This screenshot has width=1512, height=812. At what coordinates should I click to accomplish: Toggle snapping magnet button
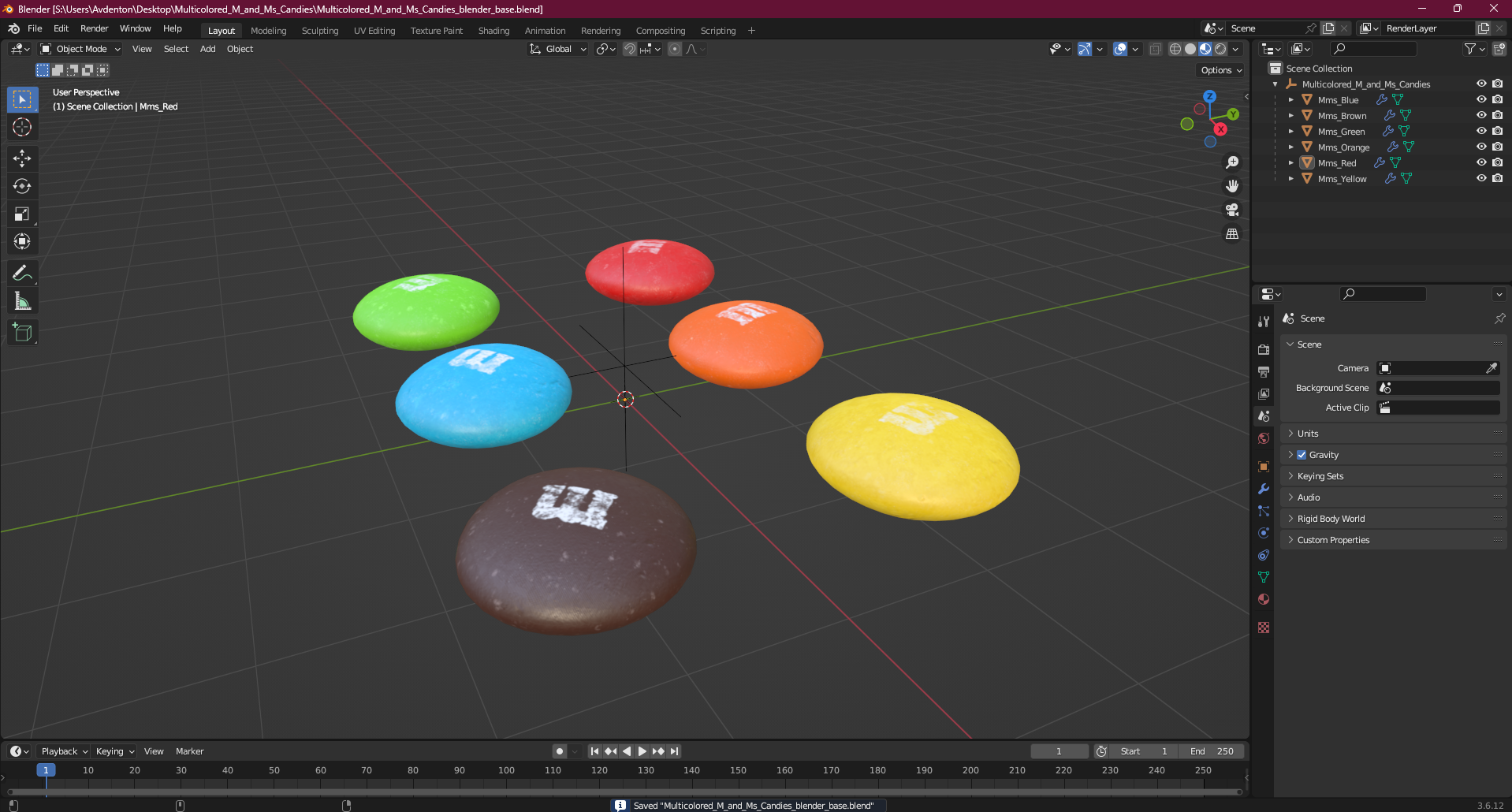(x=630, y=49)
